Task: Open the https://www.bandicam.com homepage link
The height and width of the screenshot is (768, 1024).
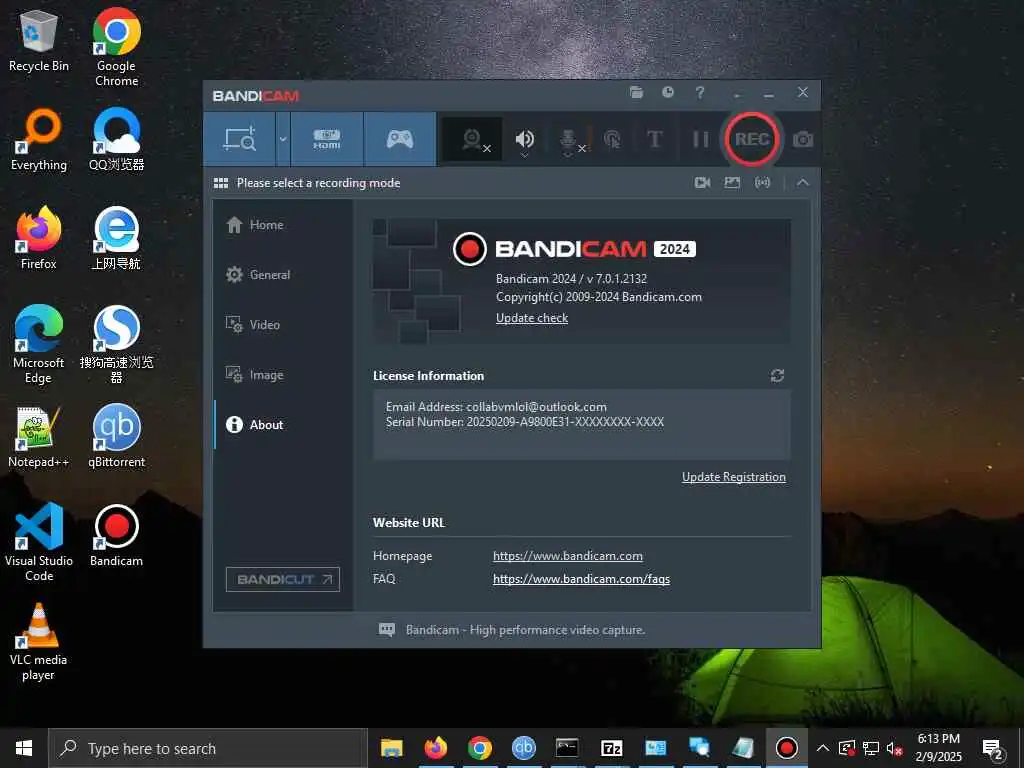Action: (x=568, y=556)
